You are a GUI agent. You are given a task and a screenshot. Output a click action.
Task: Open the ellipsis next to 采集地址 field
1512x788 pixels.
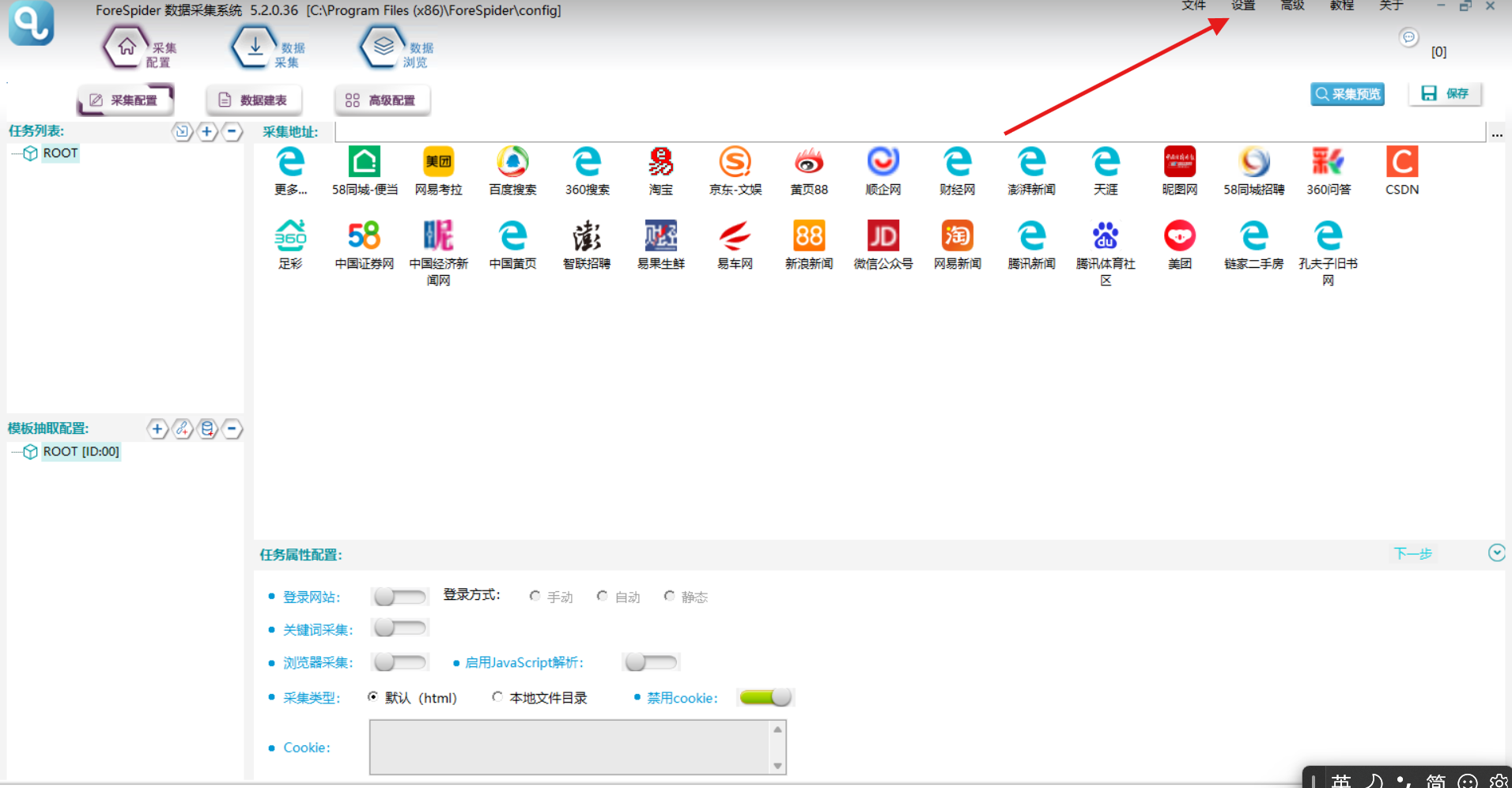point(1497,134)
